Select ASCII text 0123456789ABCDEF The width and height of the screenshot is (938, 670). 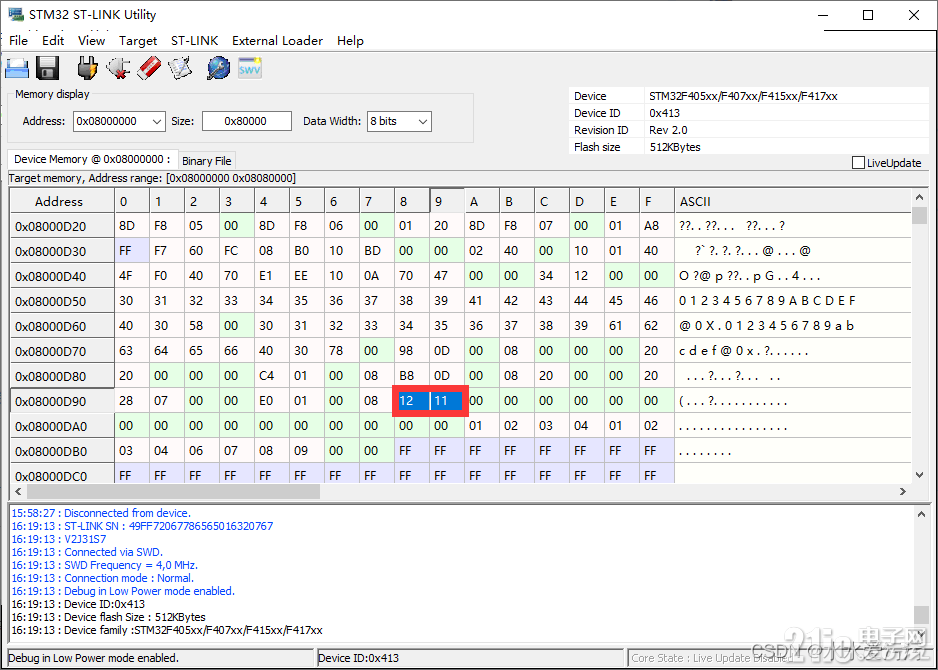click(x=767, y=301)
